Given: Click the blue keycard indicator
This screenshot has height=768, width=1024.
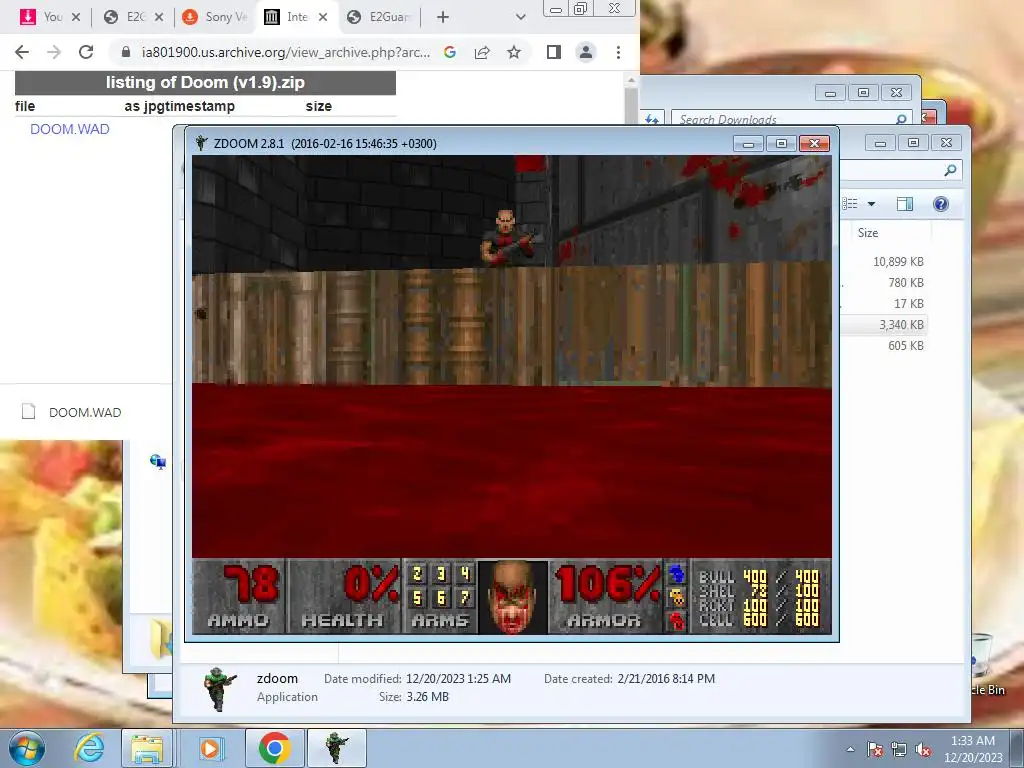Looking at the screenshot, I should coord(677,573).
